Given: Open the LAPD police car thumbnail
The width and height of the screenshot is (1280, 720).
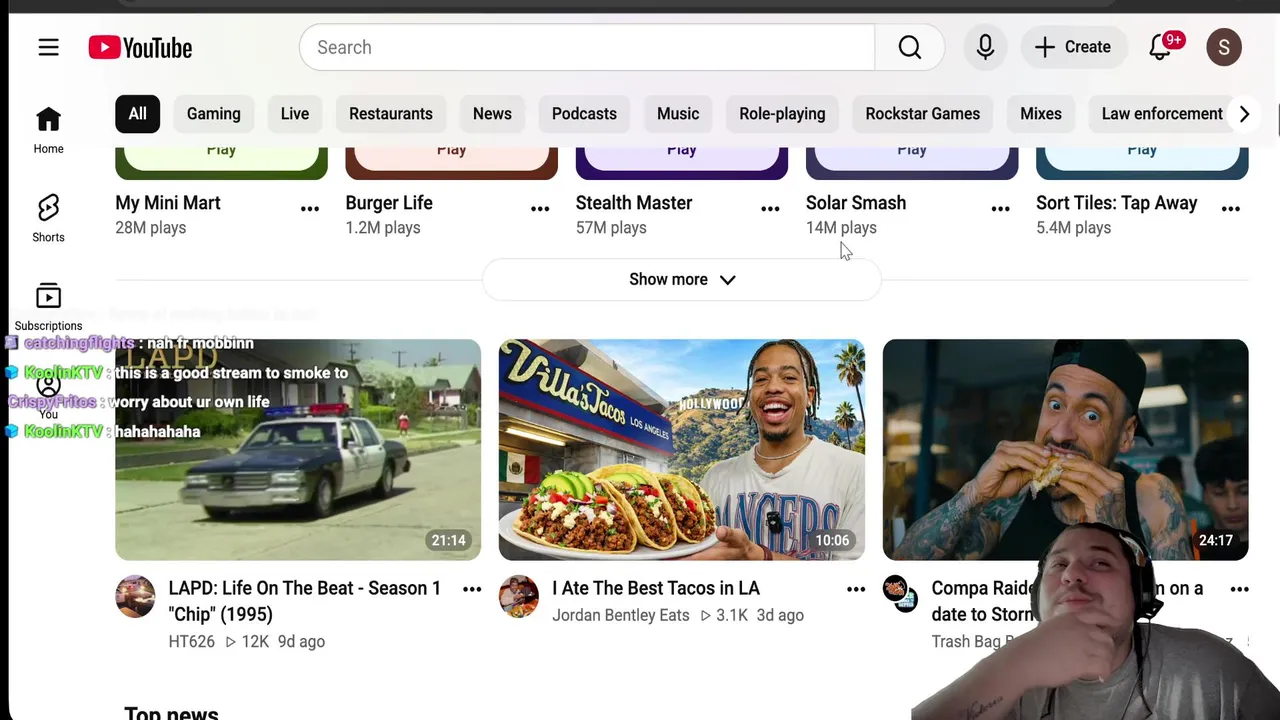Looking at the screenshot, I should (298, 450).
